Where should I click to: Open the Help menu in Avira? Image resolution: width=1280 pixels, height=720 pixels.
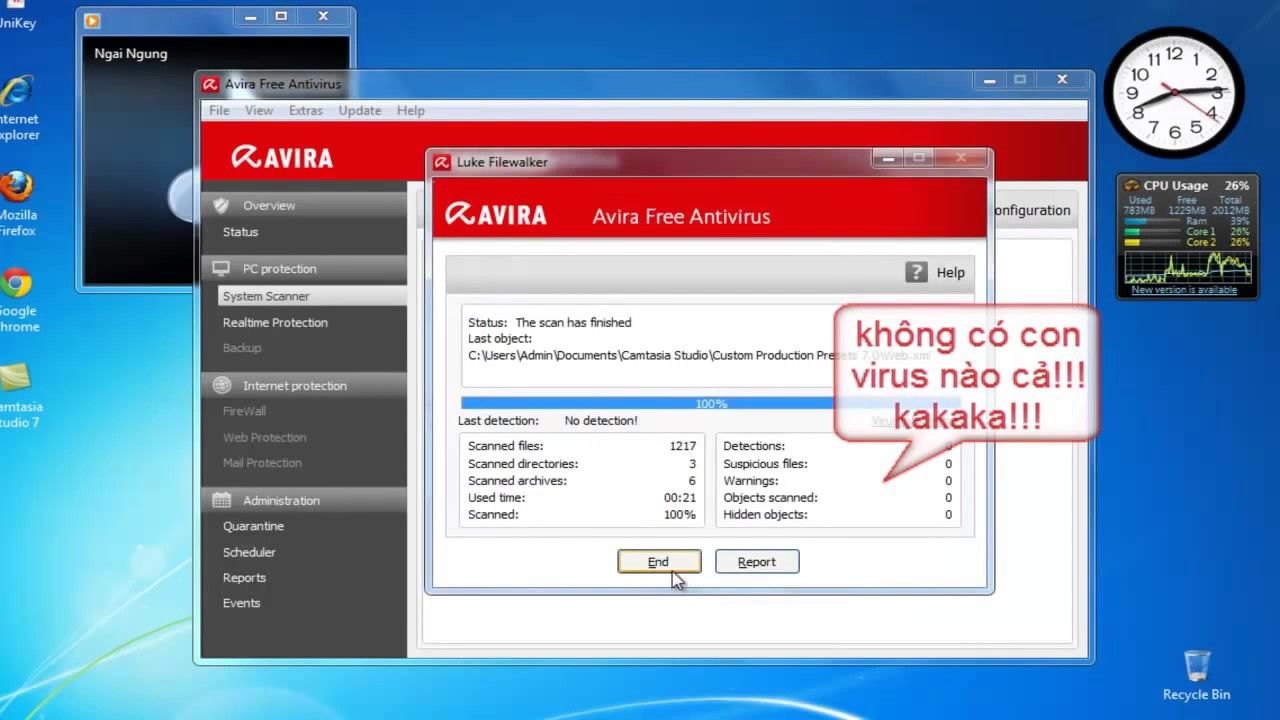tap(411, 110)
